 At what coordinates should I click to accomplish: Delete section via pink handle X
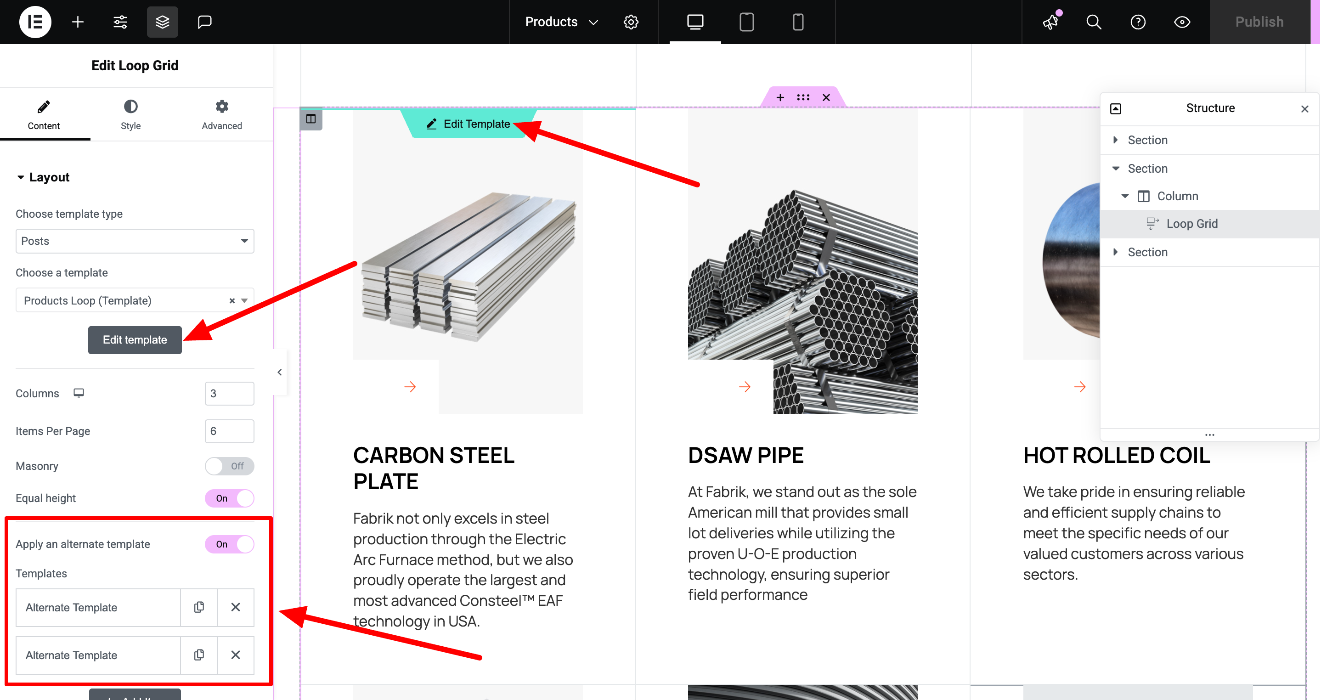click(826, 97)
